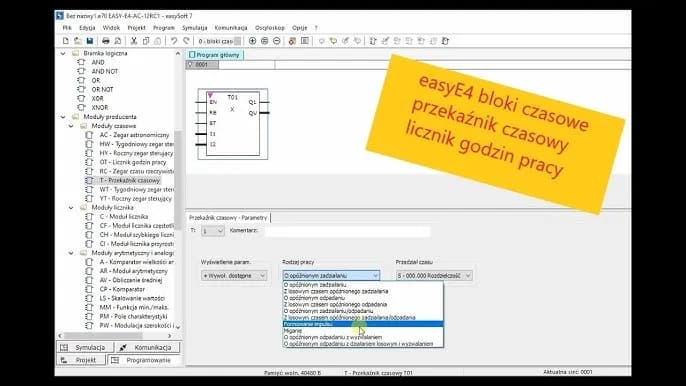
Task: Collapse the Moduły czasowe tree node
Action: tap(71, 126)
